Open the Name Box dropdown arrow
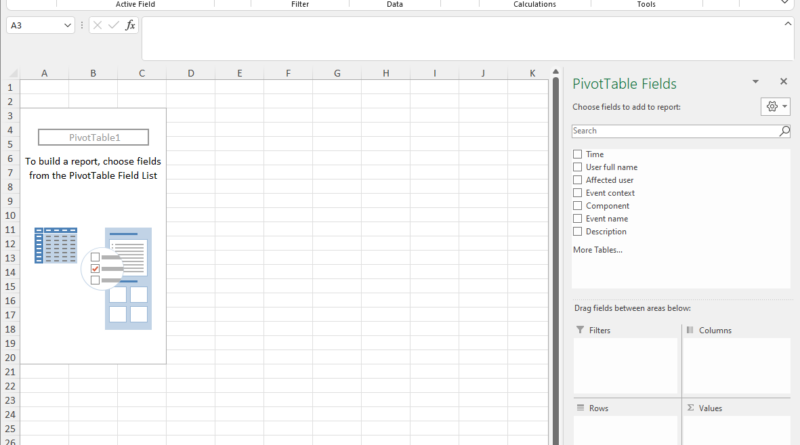 pyautogui.click(x=67, y=26)
